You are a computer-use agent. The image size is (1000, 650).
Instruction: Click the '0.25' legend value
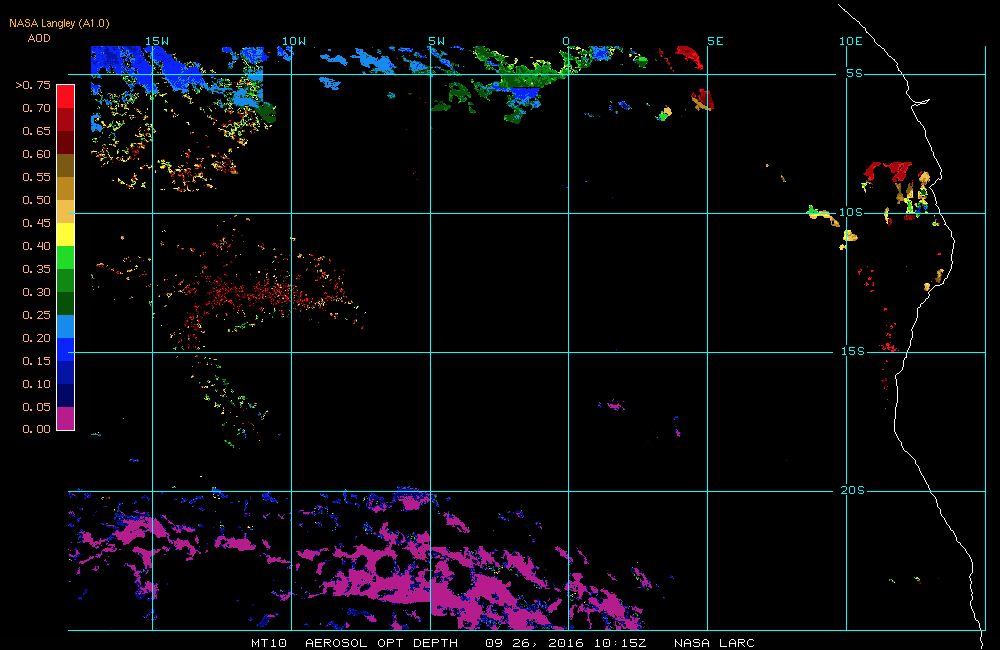click(x=36, y=315)
